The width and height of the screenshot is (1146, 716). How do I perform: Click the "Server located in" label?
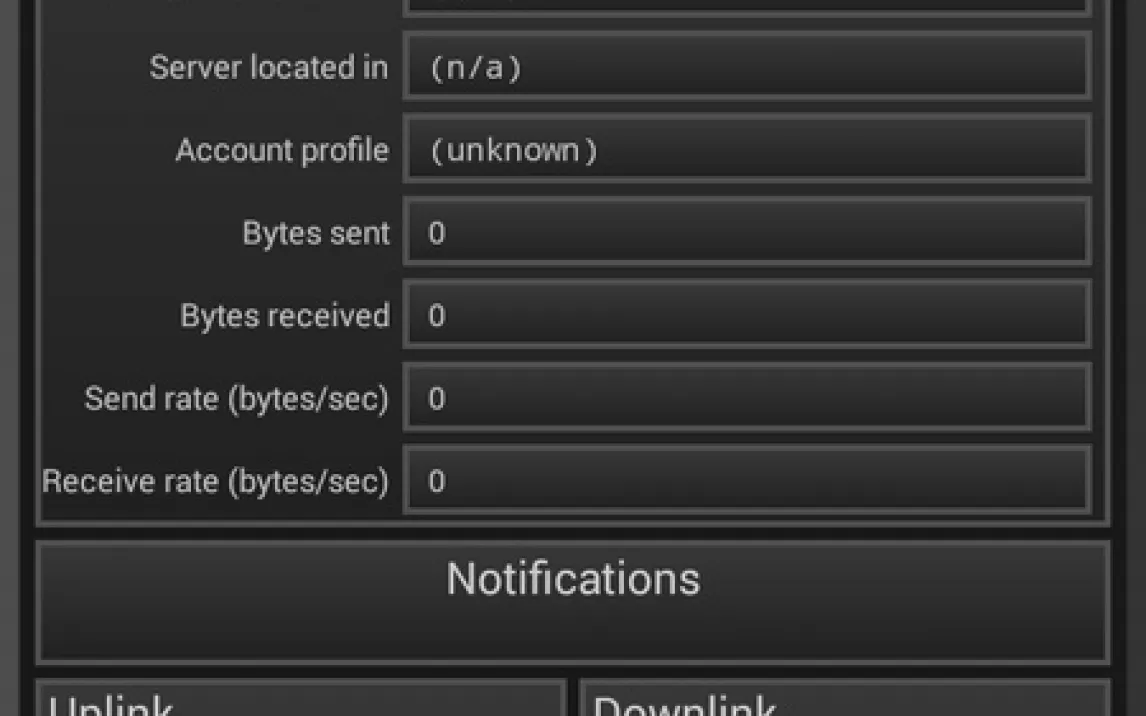(x=268, y=67)
